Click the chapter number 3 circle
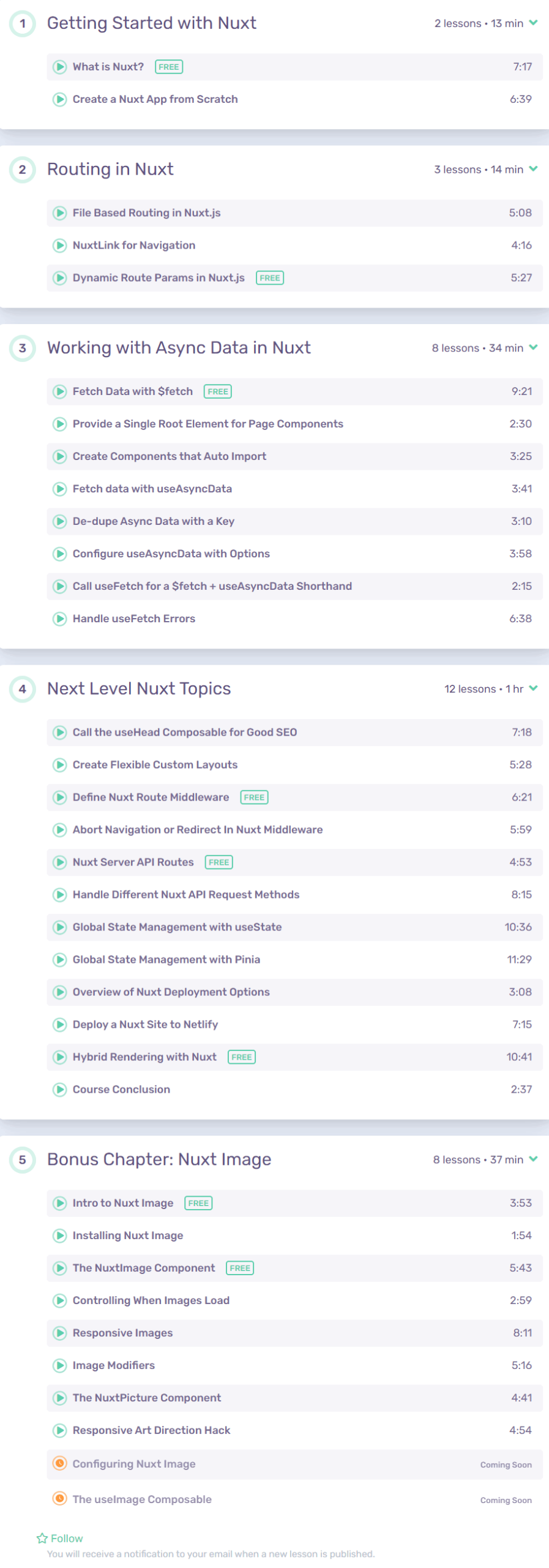Image resolution: width=549 pixels, height=1568 pixels. tap(23, 349)
